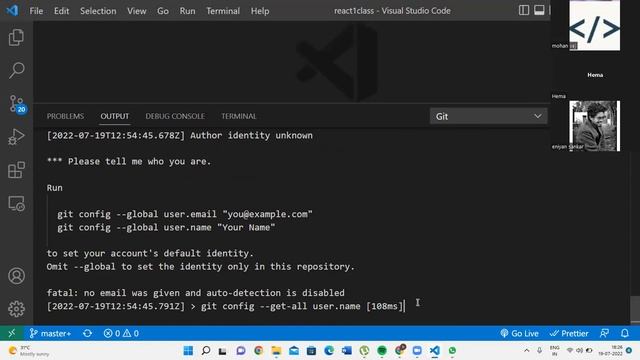Open Microsoft Word from the taskbar

pyautogui.click(x=347, y=351)
